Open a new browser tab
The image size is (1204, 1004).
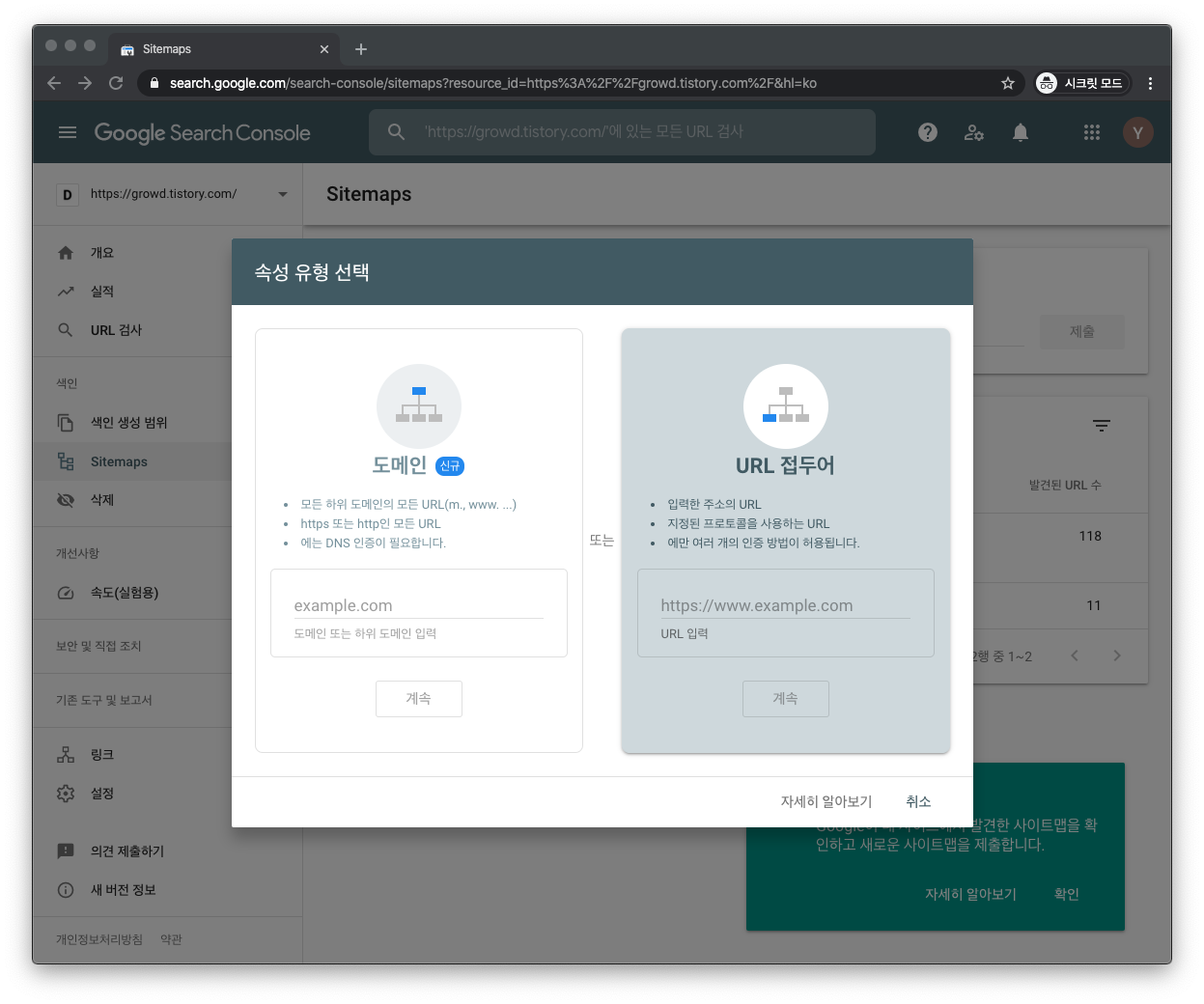pyautogui.click(x=361, y=49)
